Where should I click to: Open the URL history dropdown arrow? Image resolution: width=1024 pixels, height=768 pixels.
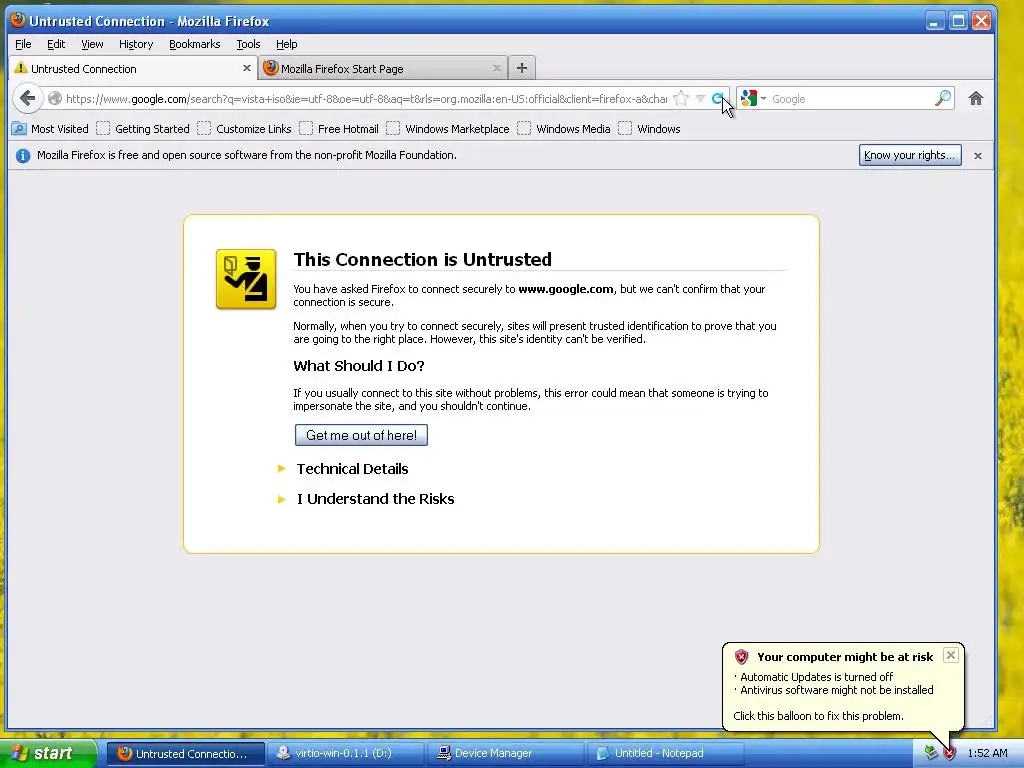click(700, 99)
